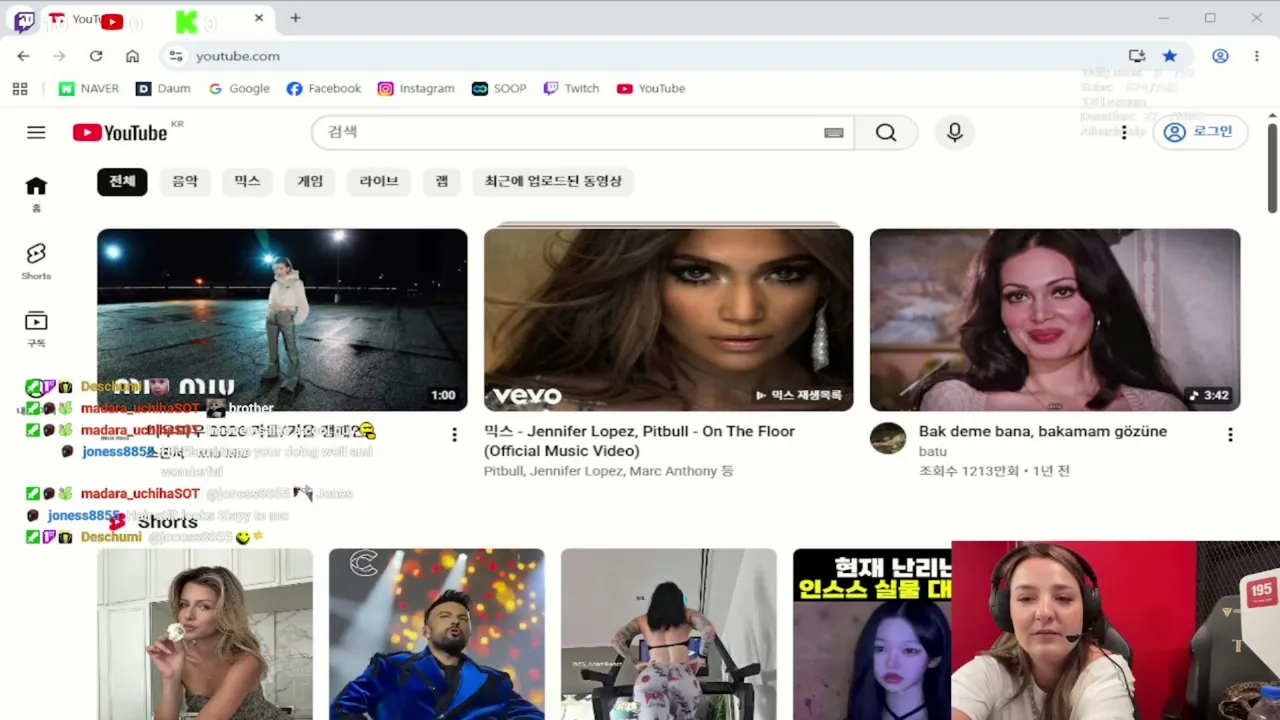Start voice search with the microphone
1280x720 pixels.
click(x=955, y=132)
